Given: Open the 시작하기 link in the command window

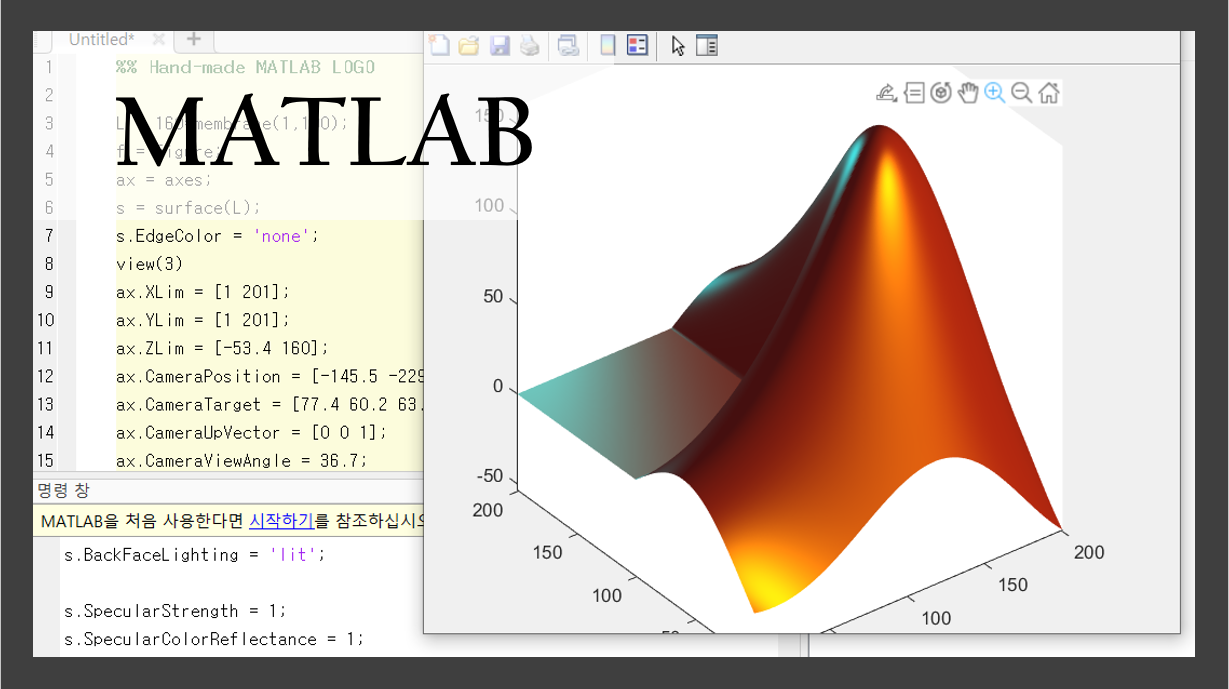Looking at the screenshot, I should pyautogui.click(x=282, y=521).
